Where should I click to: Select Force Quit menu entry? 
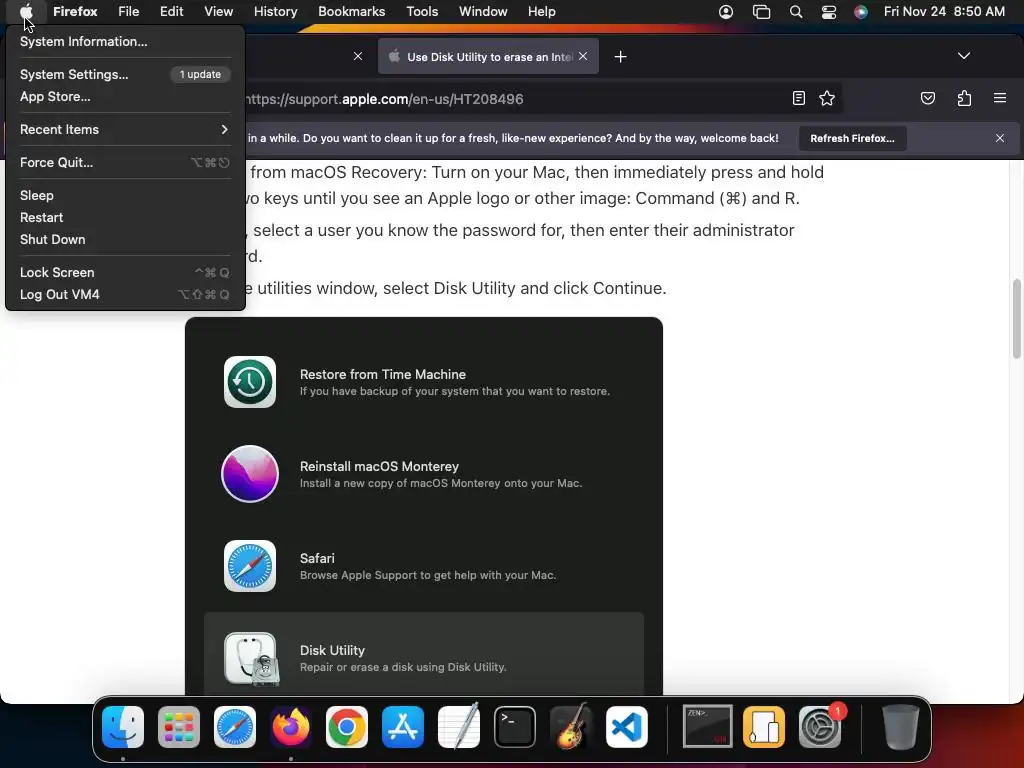tap(125, 163)
